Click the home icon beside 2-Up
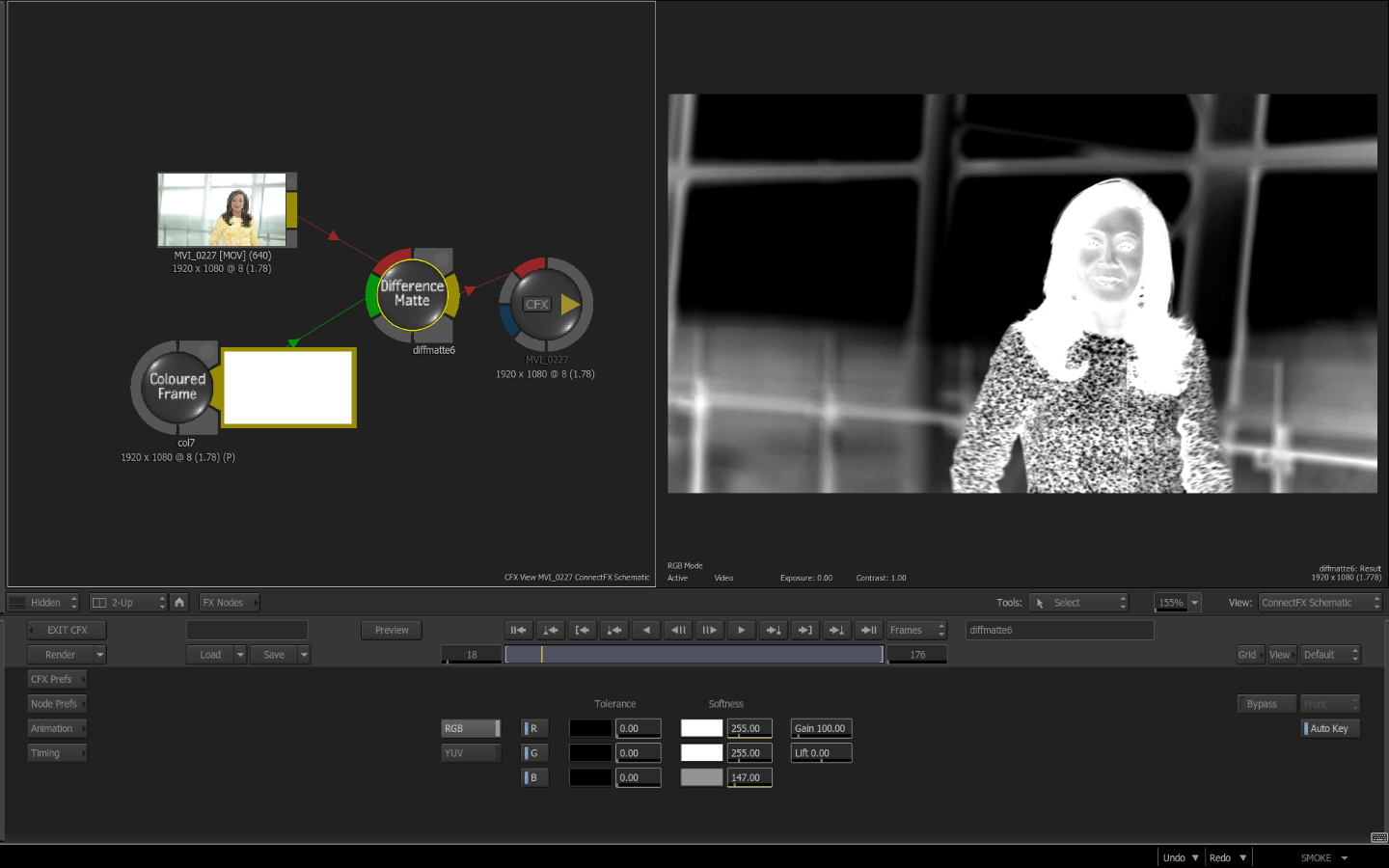 click(179, 602)
